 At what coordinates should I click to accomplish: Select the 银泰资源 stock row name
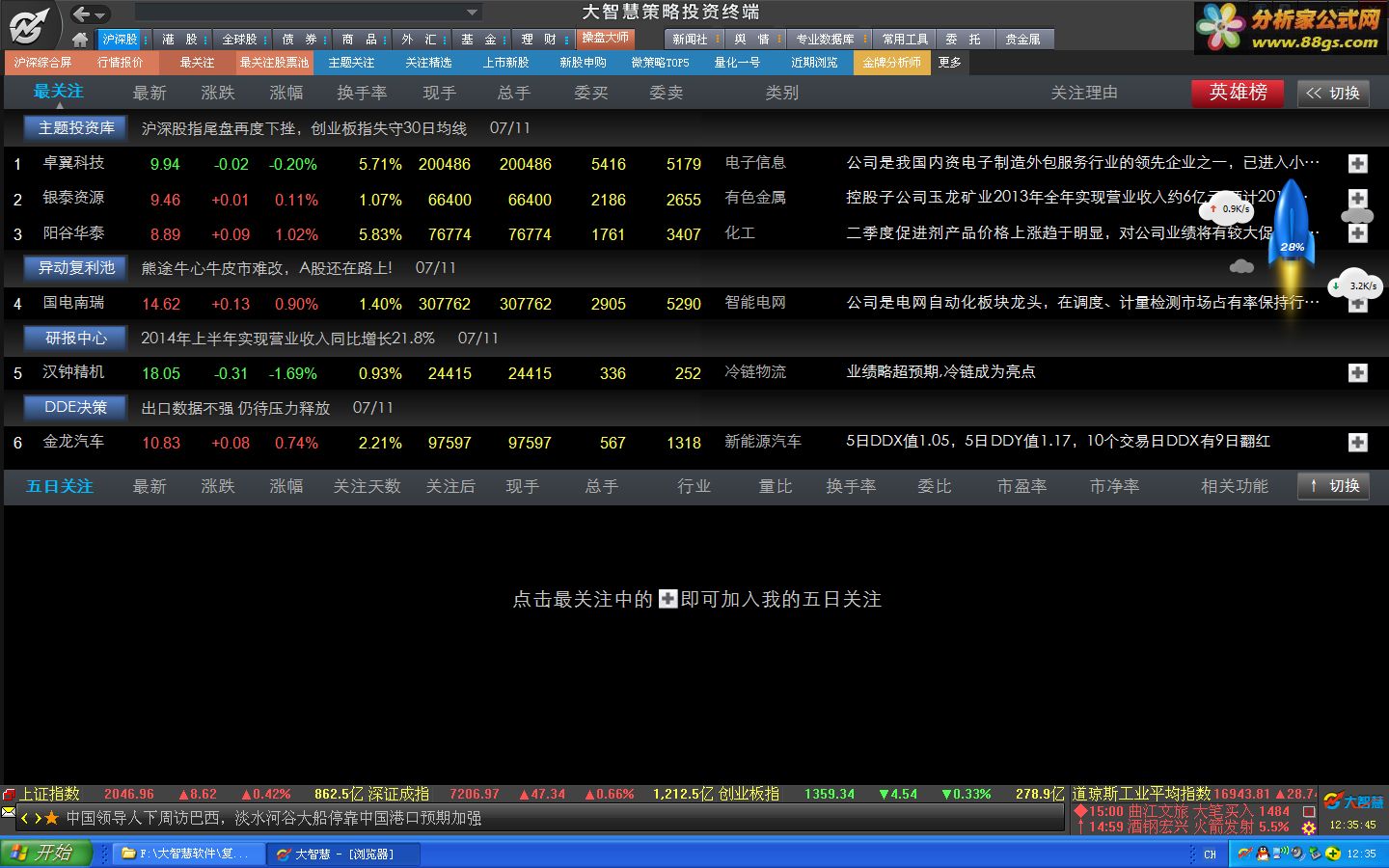pyautogui.click(x=73, y=198)
